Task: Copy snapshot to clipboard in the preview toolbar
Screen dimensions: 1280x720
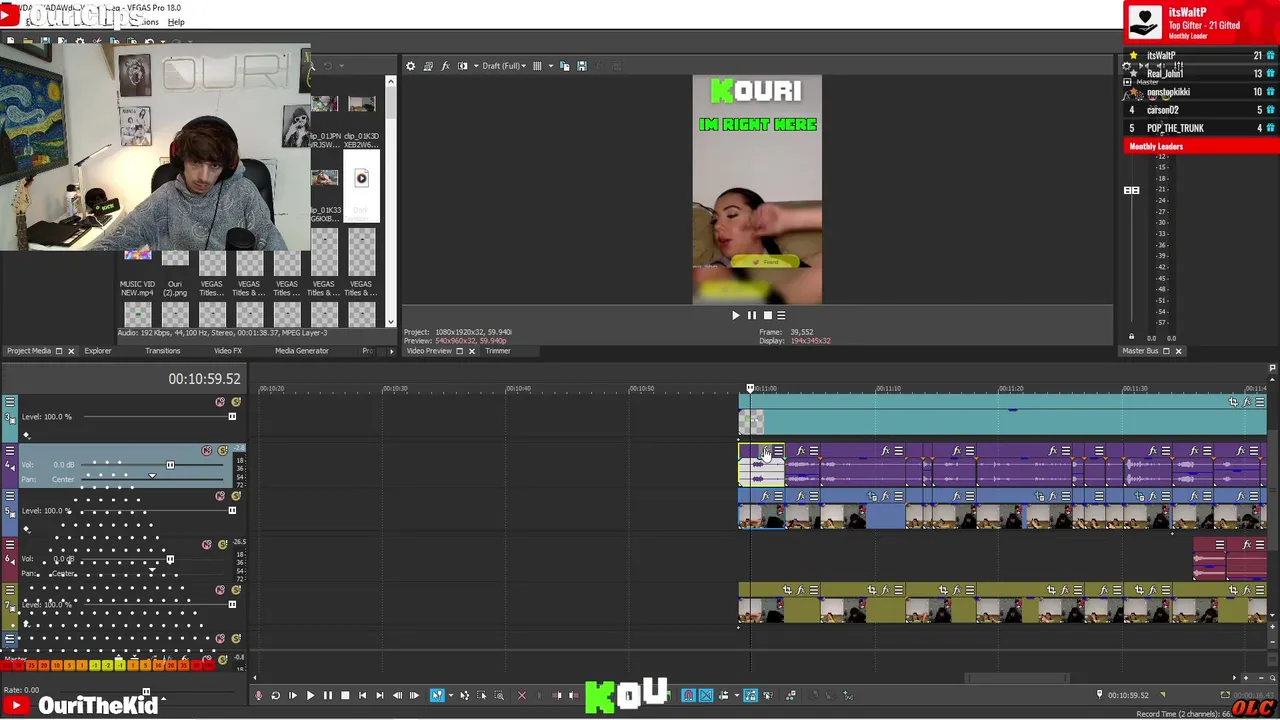Action: point(565,66)
